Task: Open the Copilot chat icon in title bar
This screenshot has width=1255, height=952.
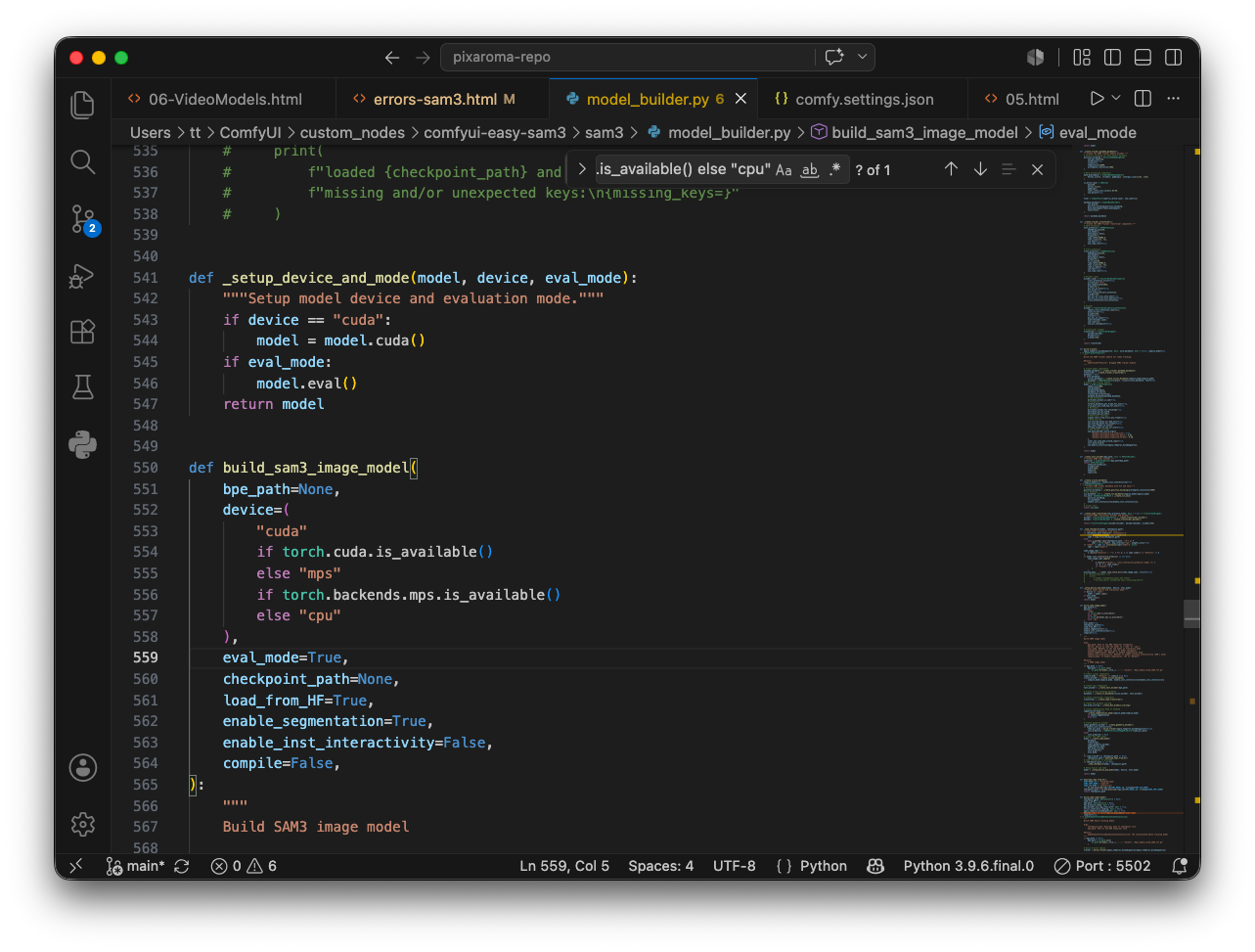Action: (x=834, y=57)
